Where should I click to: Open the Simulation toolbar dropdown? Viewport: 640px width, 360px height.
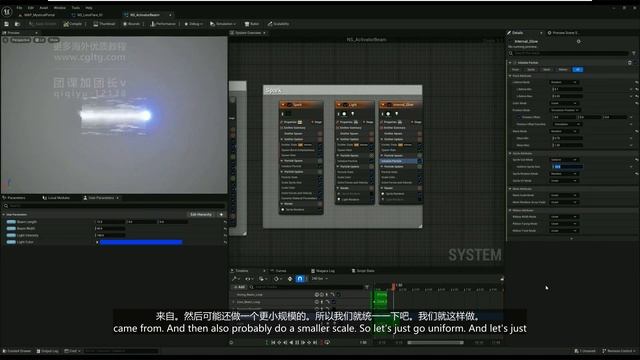click(223, 24)
